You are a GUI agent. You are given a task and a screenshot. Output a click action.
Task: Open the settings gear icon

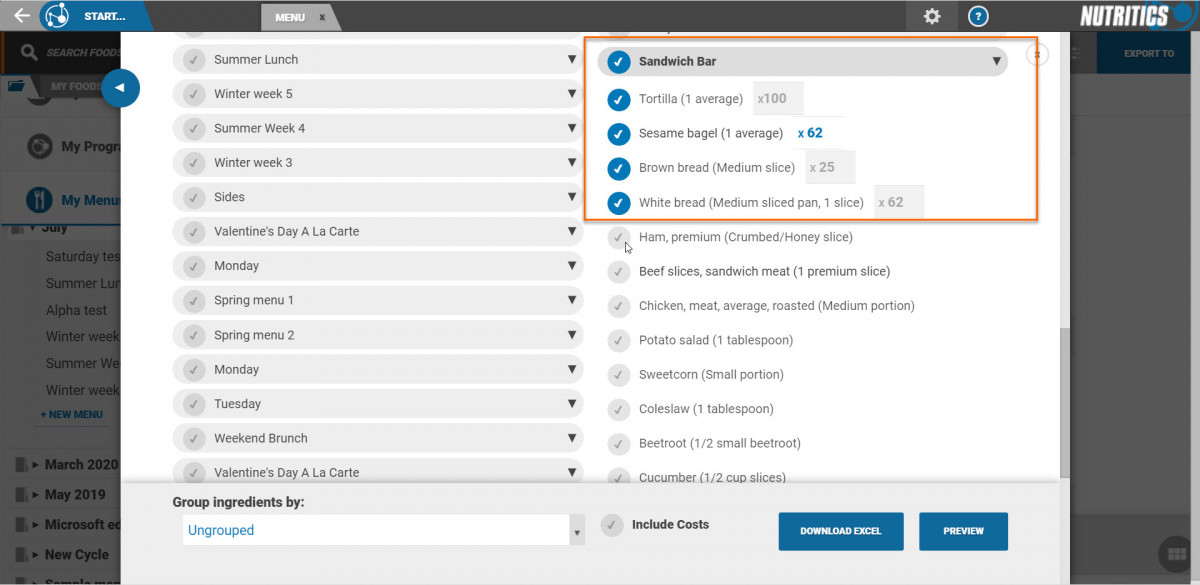[932, 16]
